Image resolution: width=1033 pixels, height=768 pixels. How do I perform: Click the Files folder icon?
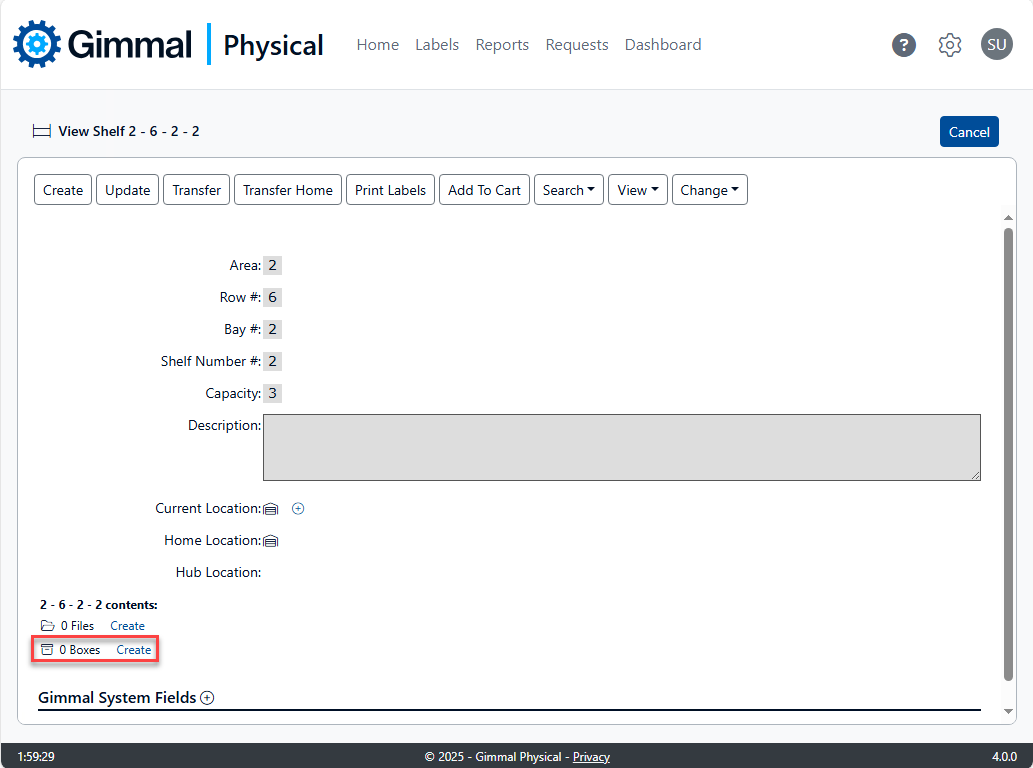48,626
